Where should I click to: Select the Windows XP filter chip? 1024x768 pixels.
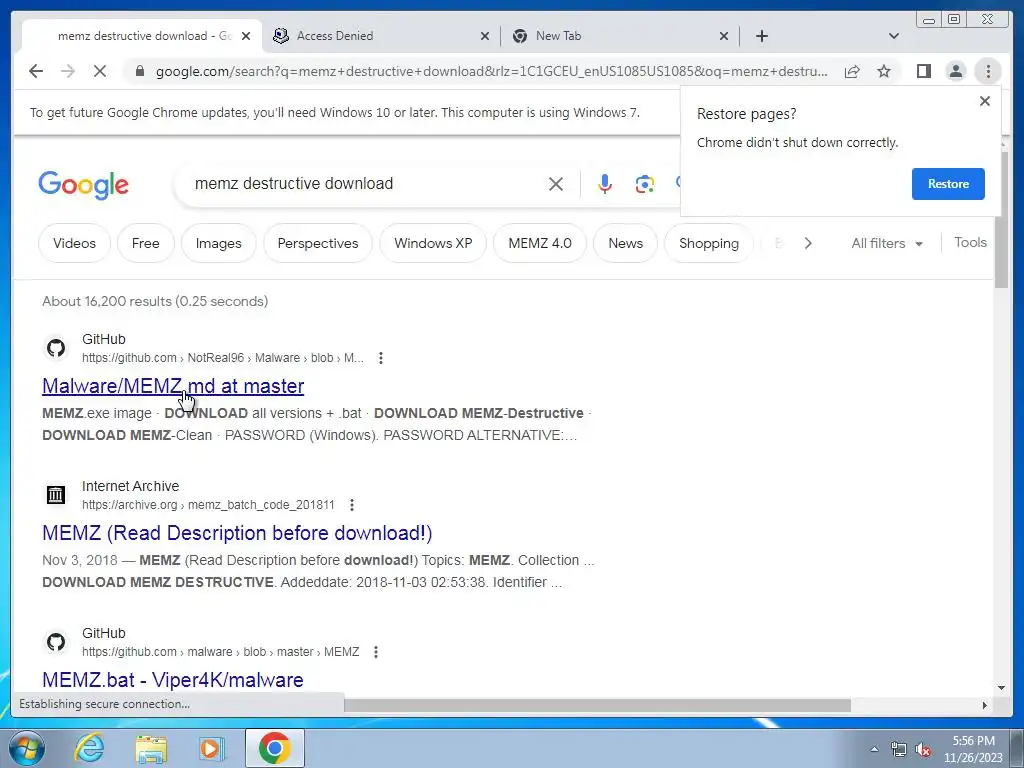[433, 243]
